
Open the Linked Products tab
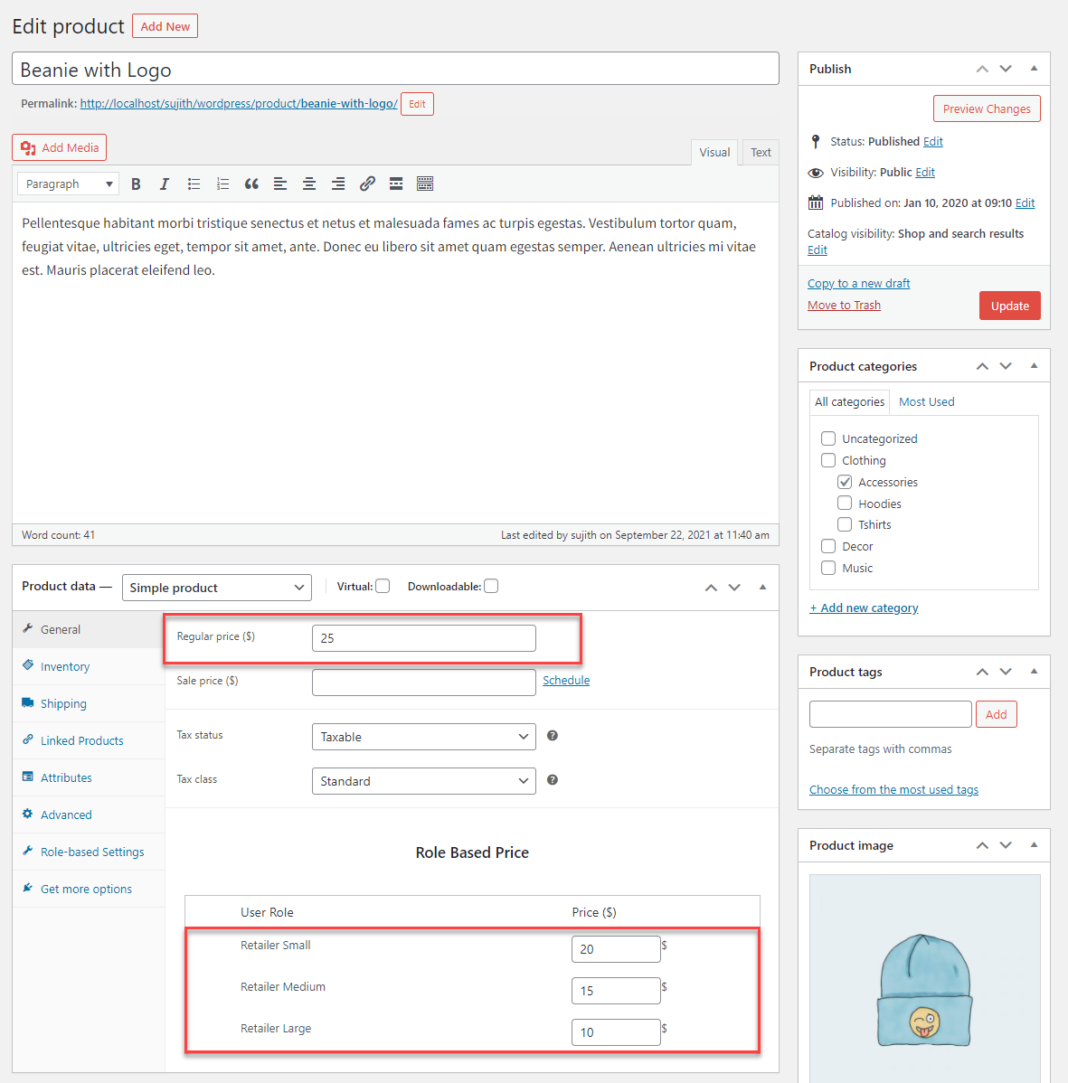point(88,740)
